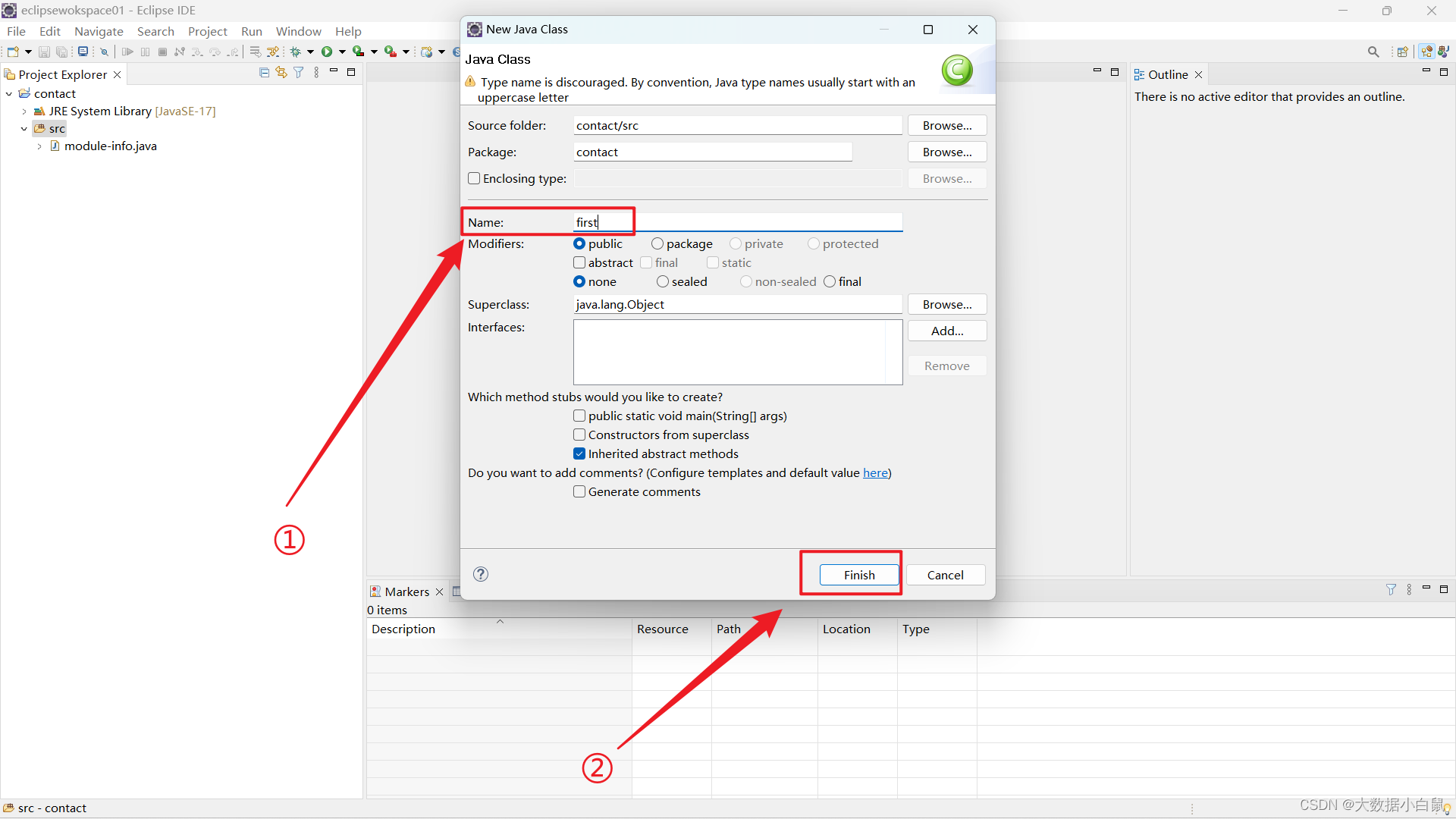The image size is (1456, 819).
Task: Click Collapse All icon in Project Explorer
Action: point(264,73)
